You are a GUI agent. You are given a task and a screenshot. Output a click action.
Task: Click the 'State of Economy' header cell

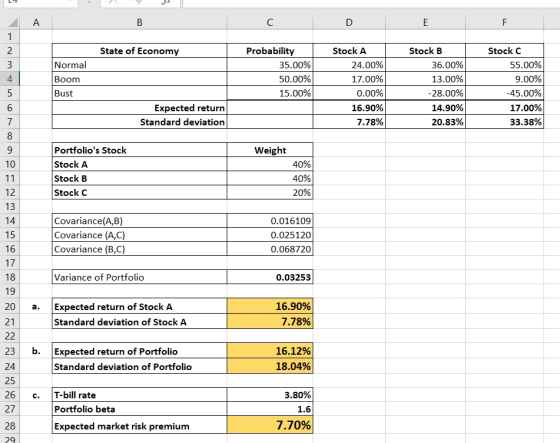139,51
